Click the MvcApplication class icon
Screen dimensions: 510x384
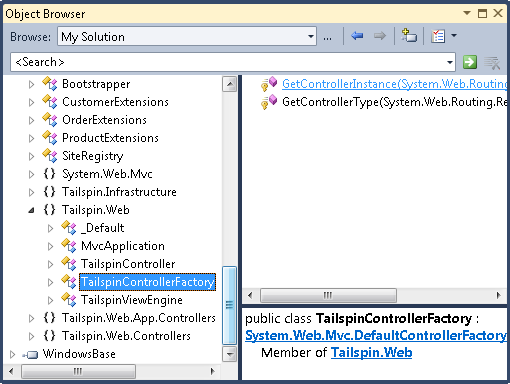pyautogui.click(x=69, y=246)
